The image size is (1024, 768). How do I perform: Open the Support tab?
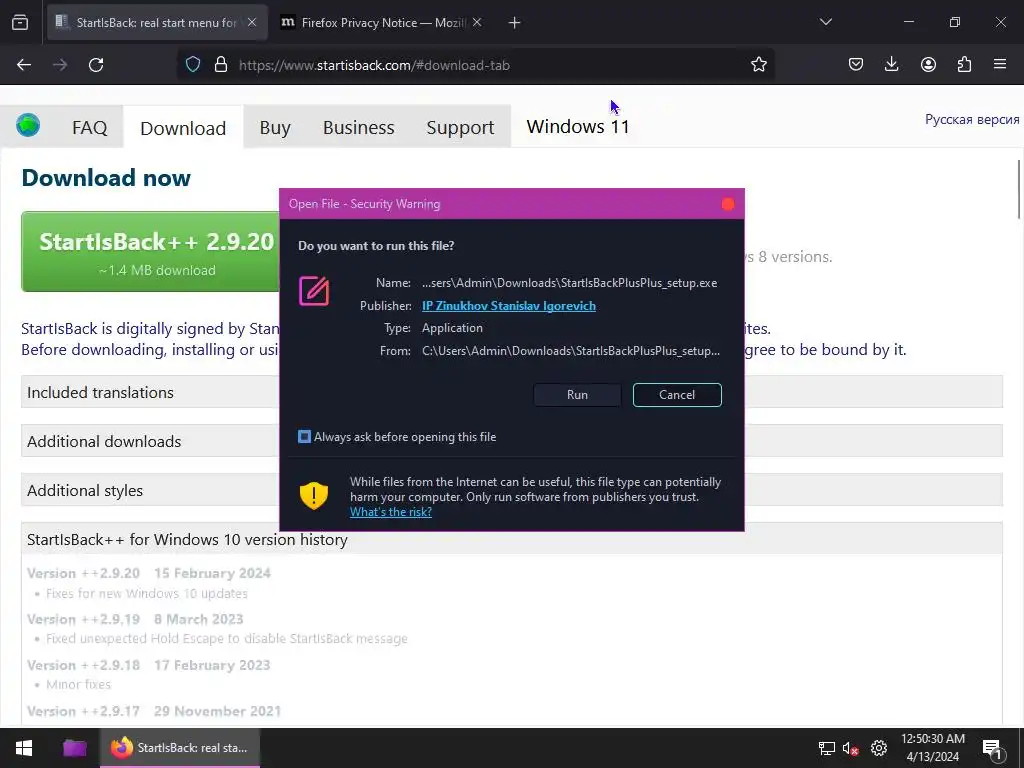pyautogui.click(x=460, y=127)
